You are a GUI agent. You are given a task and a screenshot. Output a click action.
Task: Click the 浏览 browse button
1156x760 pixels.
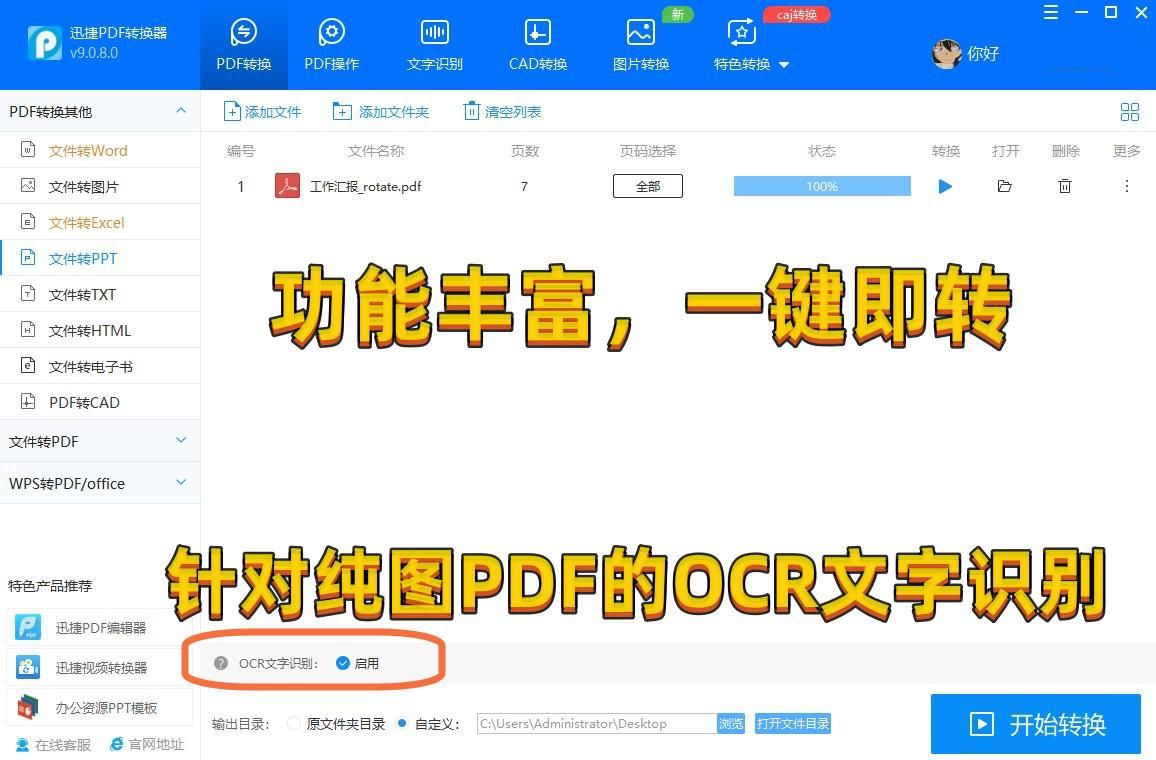pyautogui.click(x=731, y=723)
